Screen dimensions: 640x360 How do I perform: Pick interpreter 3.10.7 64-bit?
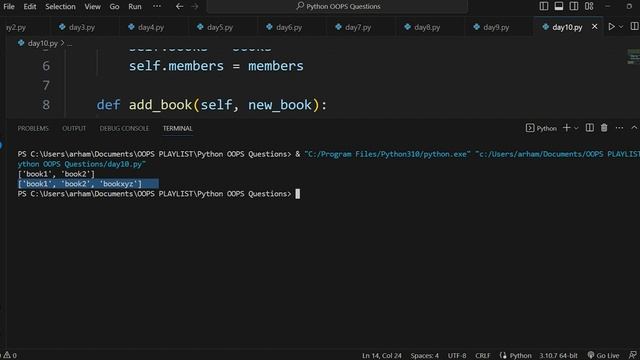pos(558,356)
